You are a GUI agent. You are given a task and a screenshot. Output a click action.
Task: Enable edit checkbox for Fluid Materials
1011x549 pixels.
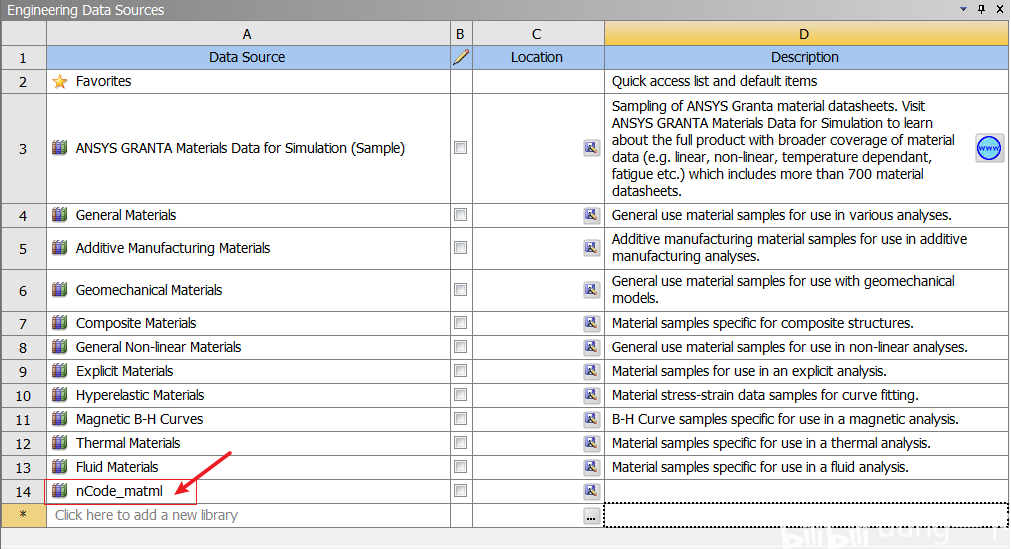(460, 466)
